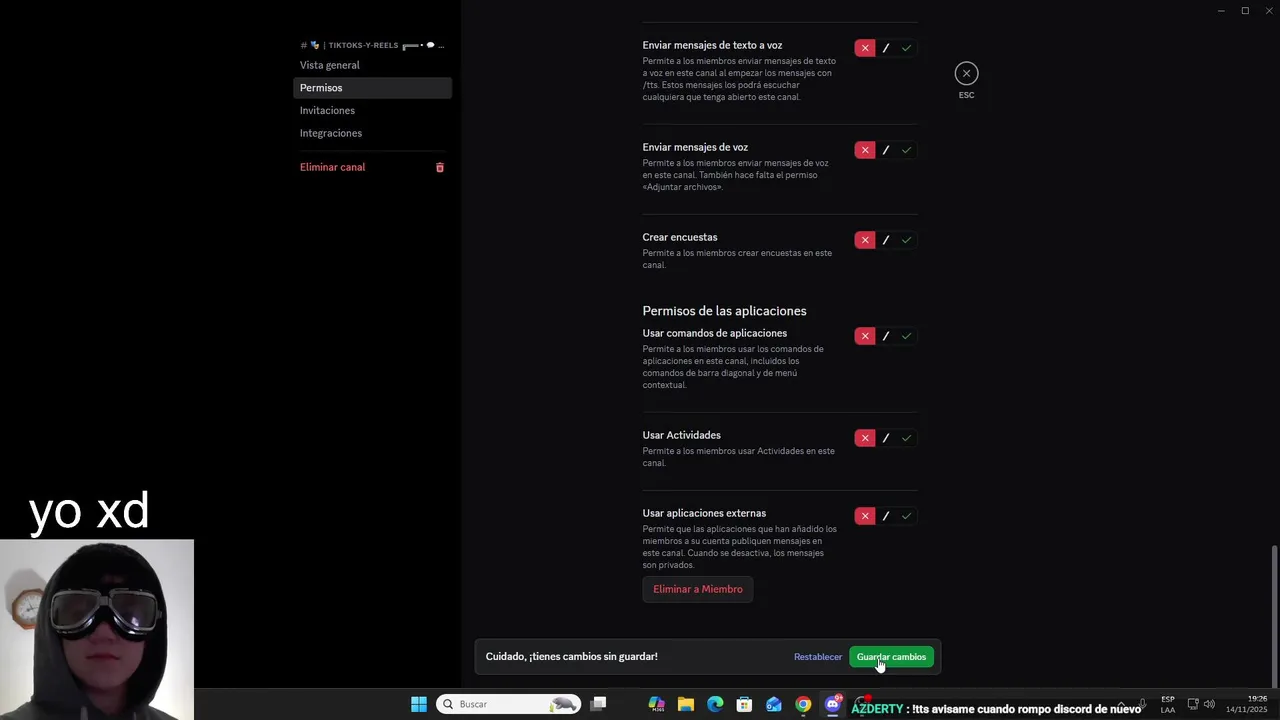Deny 'Usar comandos de aplicaciones' permission
This screenshot has height=720, width=1280.
[865, 336]
